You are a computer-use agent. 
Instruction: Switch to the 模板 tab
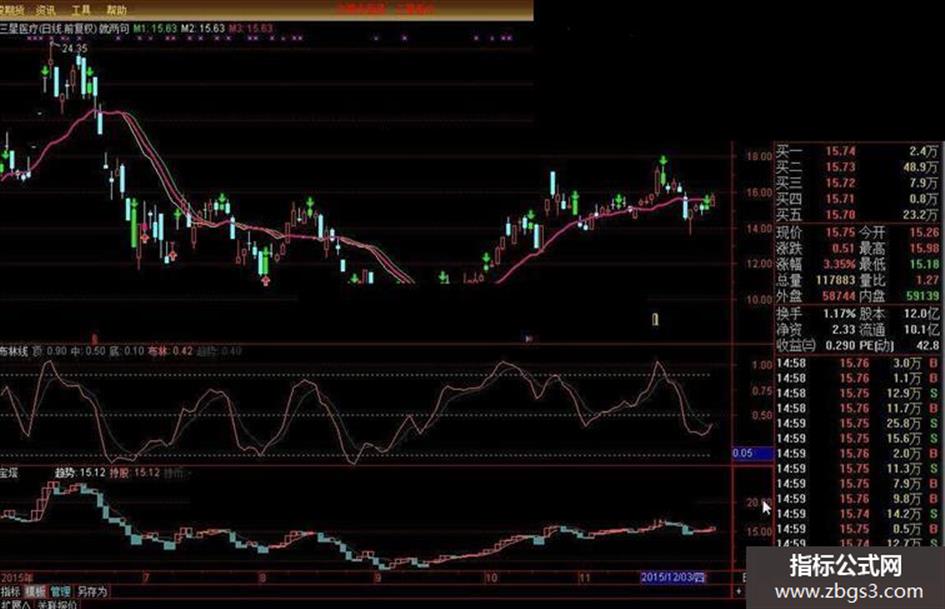tap(35, 592)
